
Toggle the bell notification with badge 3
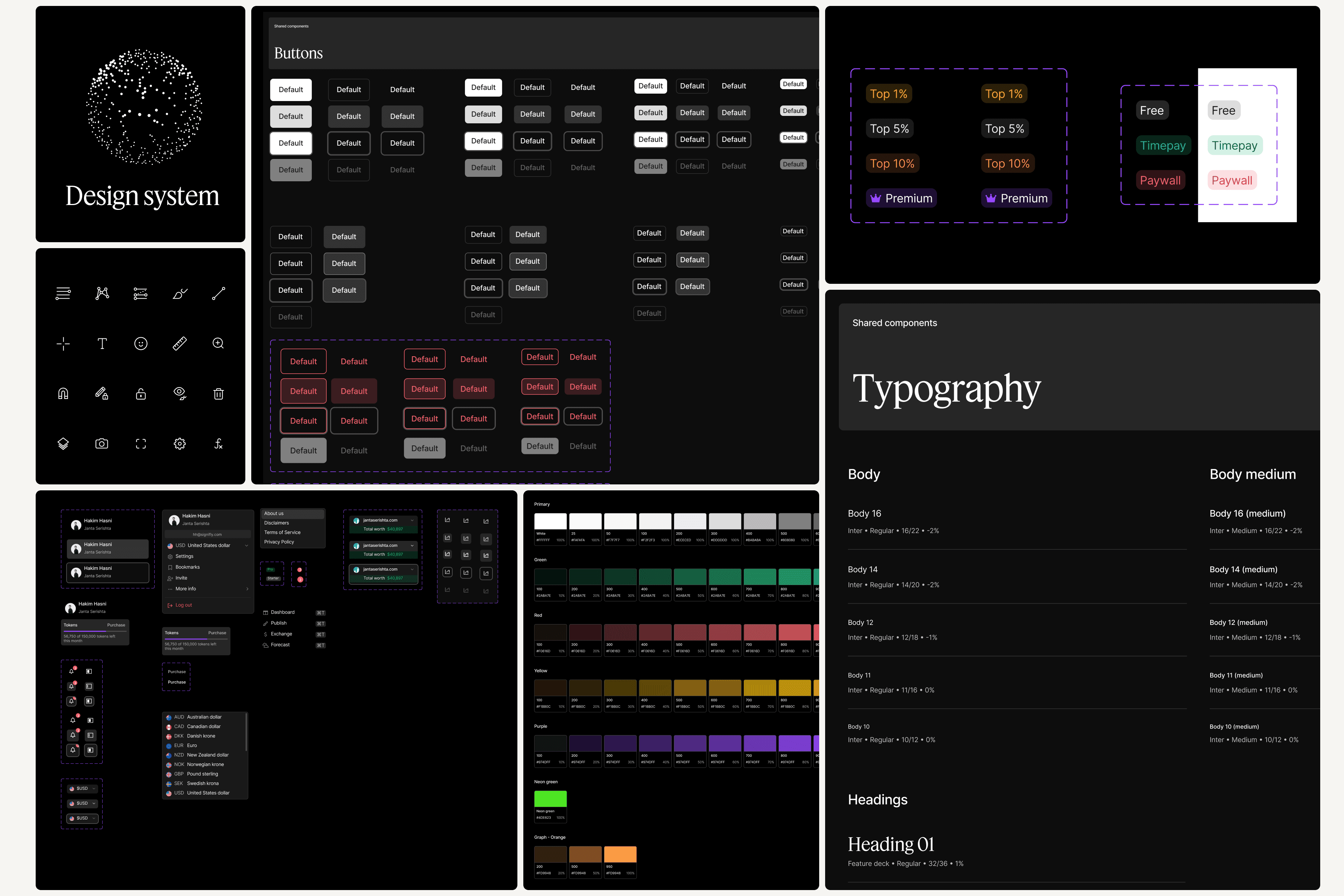point(71,671)
